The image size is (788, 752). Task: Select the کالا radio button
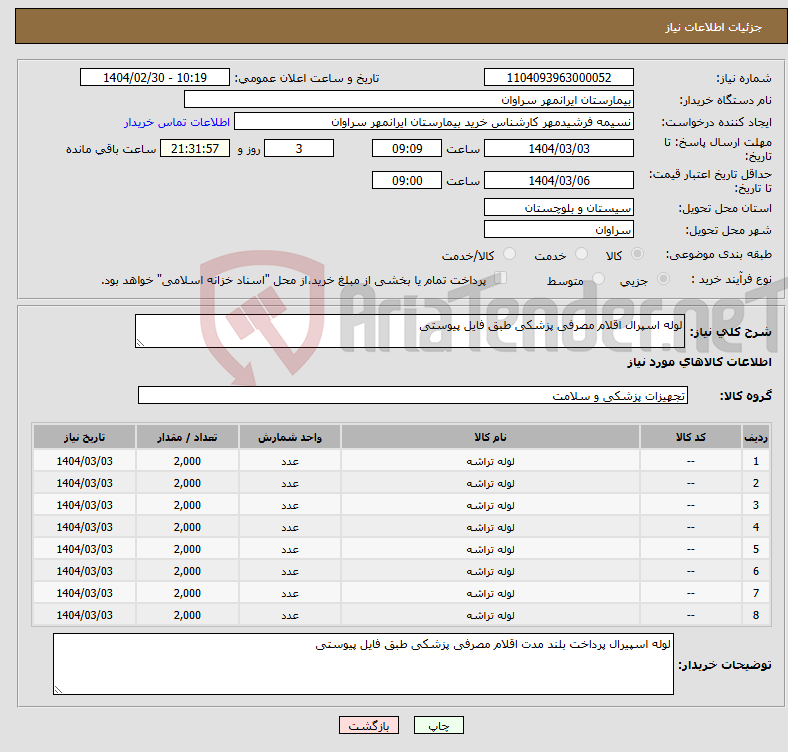(x=637, y=254)
